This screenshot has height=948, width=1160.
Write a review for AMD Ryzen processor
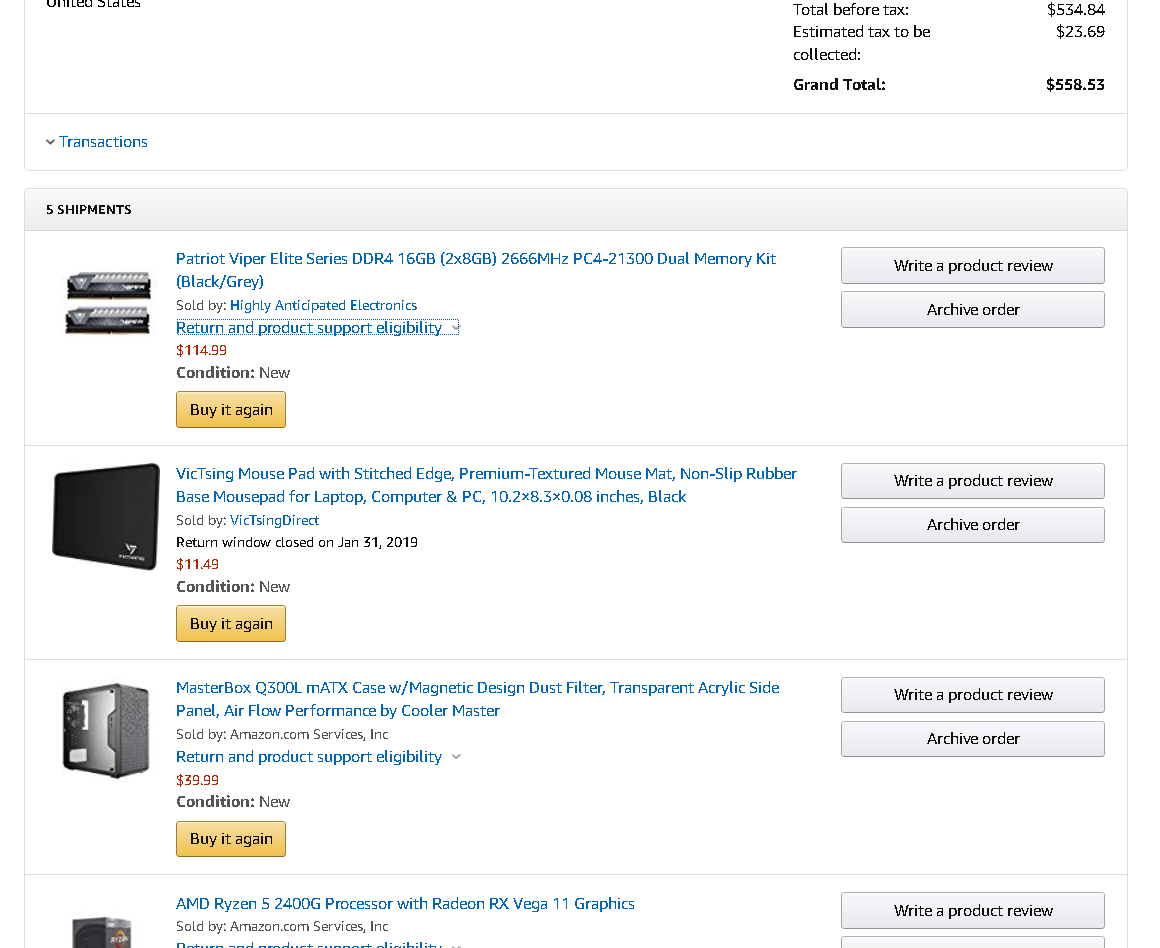[x=973, y=910]
